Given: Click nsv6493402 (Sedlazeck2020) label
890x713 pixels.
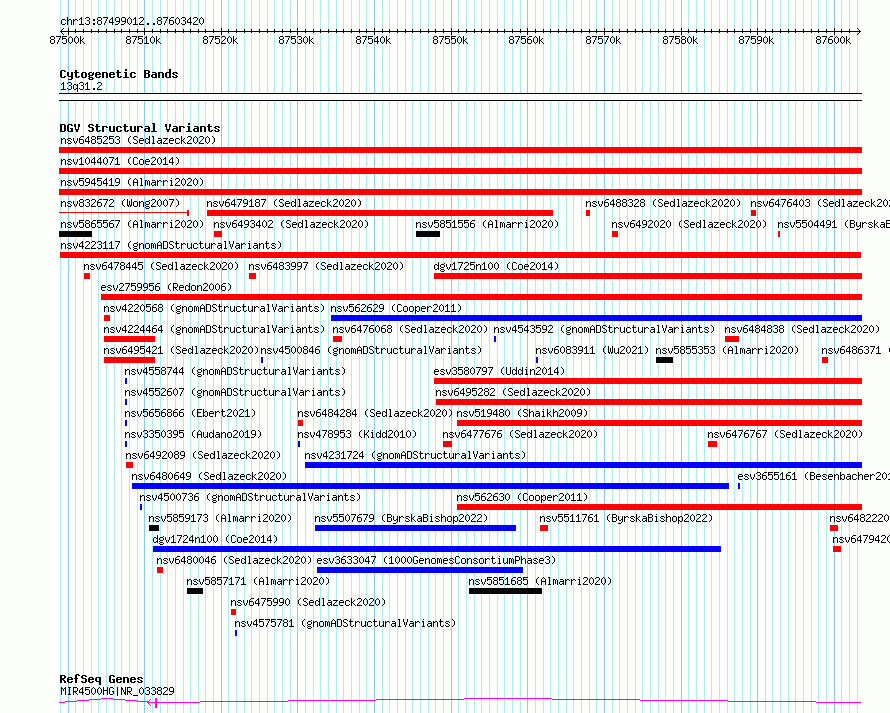Looking at the screenshot, I should point(291,224).
